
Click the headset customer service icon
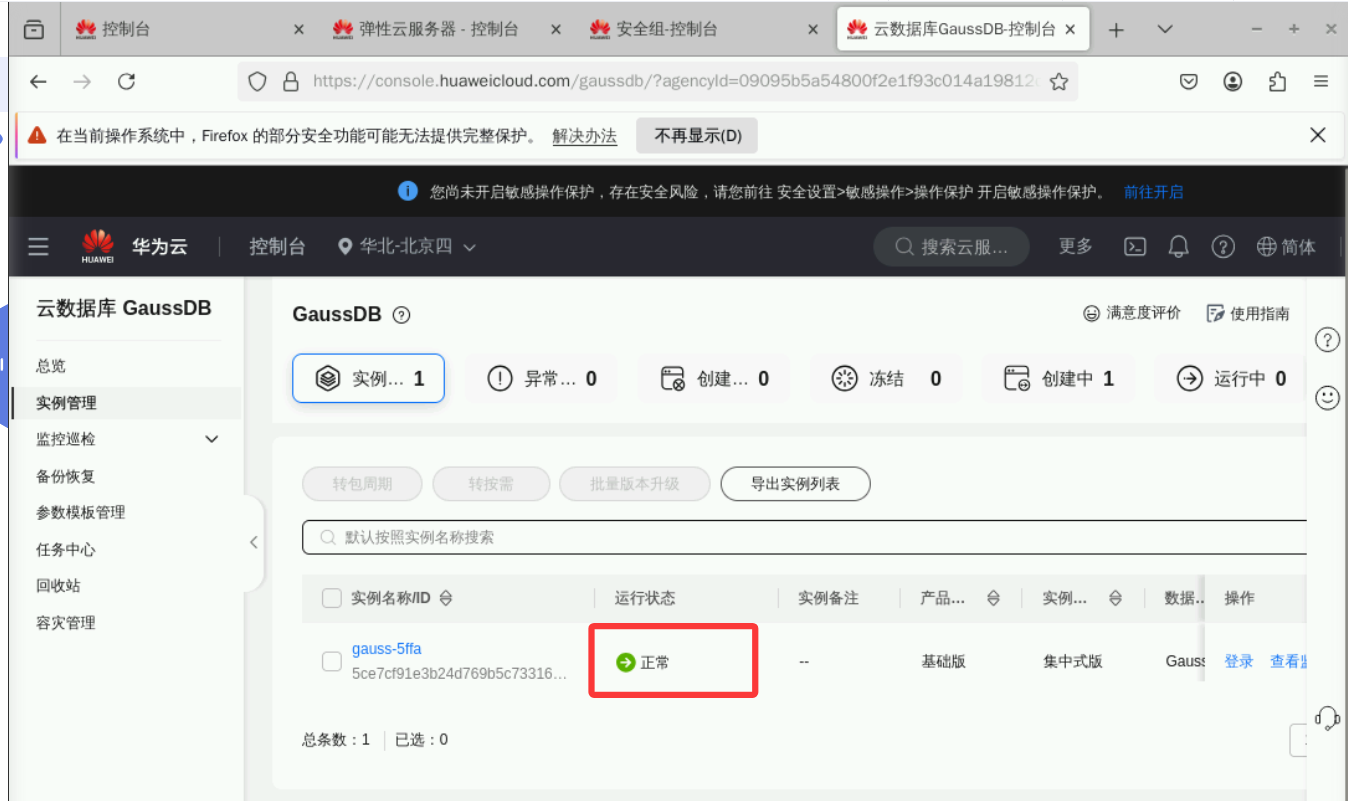pyautogui.click(x=1328, y=717)
